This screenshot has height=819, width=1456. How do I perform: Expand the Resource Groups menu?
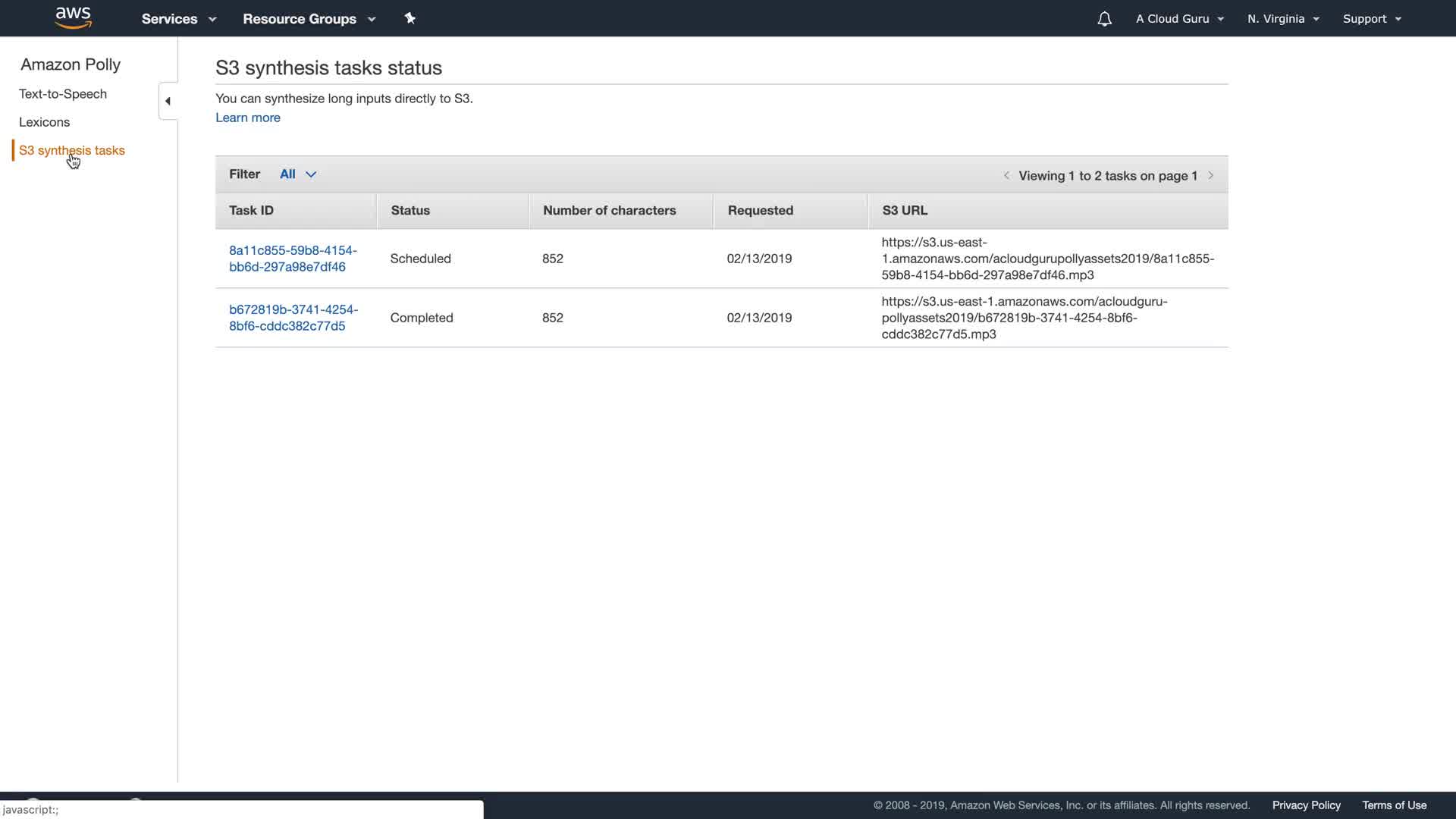(309, 19)
